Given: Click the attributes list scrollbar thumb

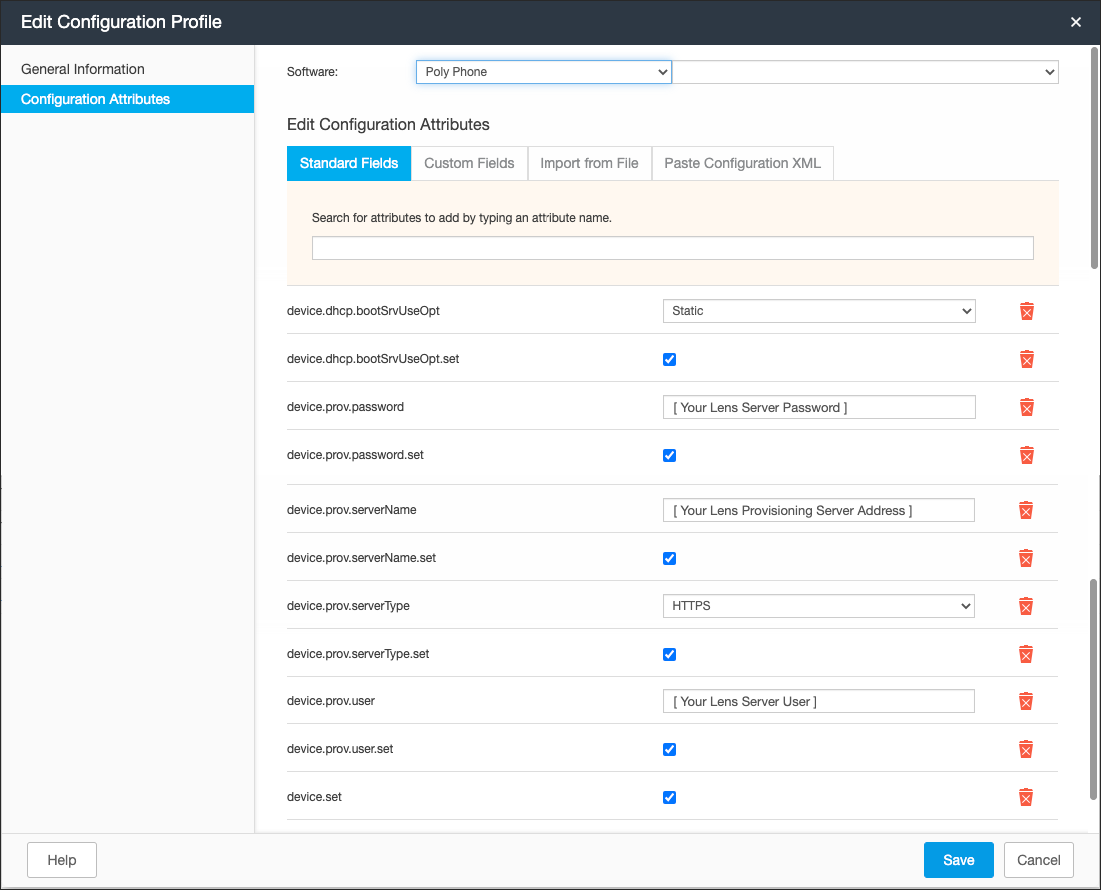Looking at the screenshot, I should coord(1093,689).
